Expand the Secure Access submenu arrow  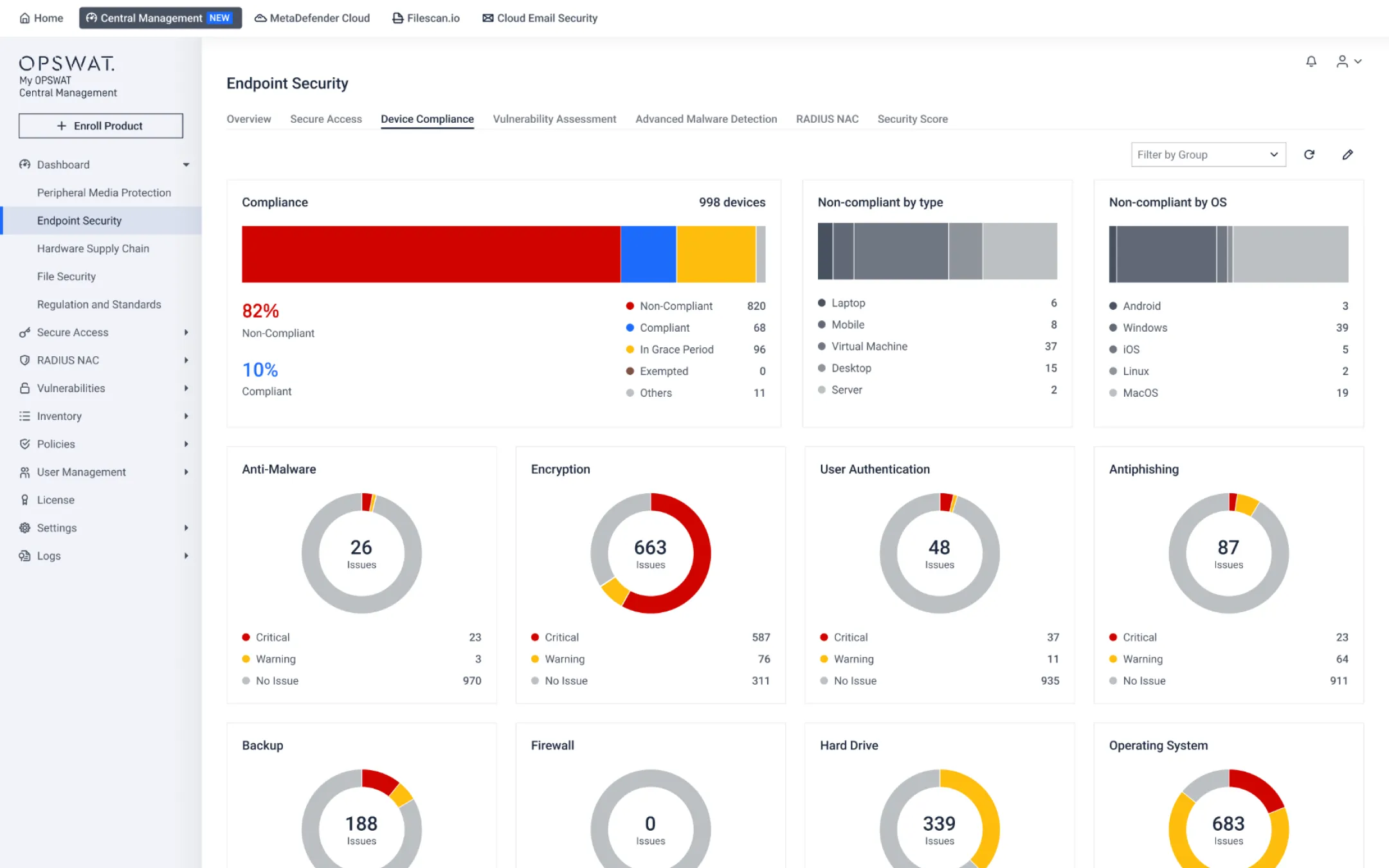tap(186, 332)
